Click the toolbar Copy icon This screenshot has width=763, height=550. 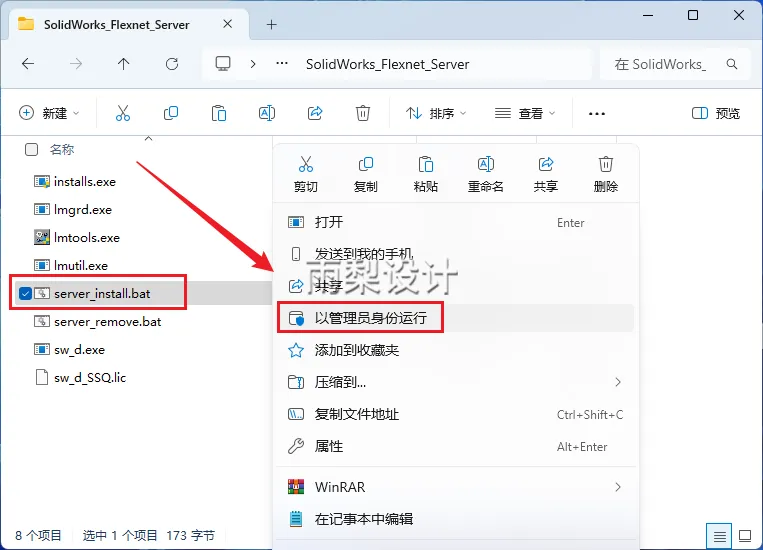(171, 113)
